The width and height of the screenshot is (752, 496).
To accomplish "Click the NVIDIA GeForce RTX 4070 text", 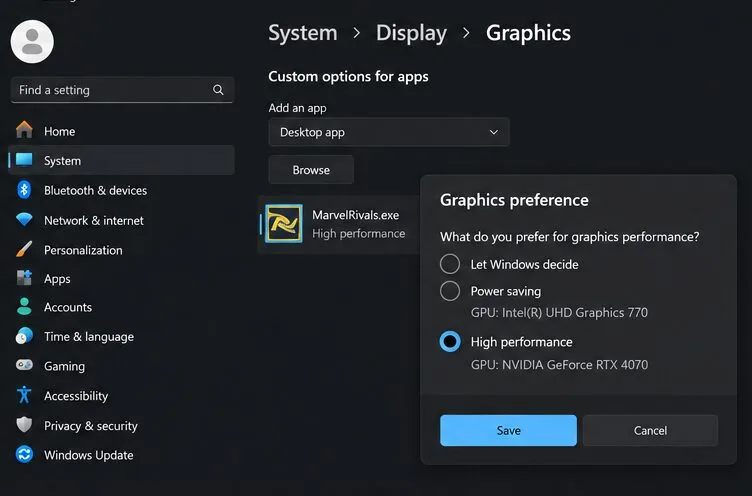I will tap(559, 365).
